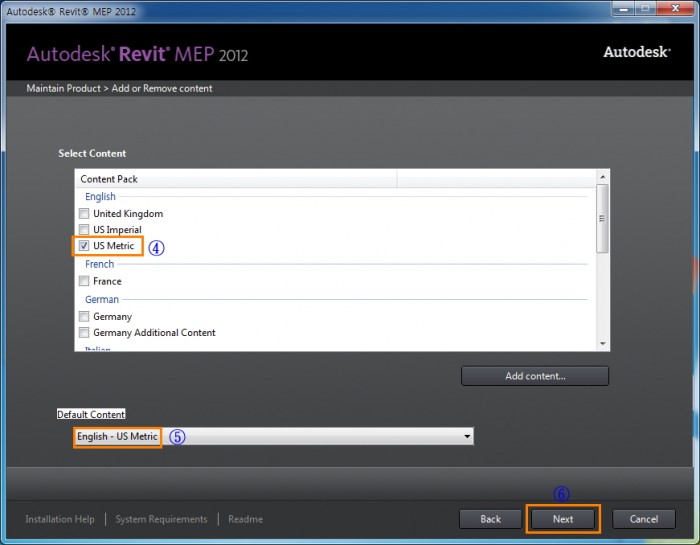Select the Germany content pack checkbox
700x545 pixels.
coord(84,317)
